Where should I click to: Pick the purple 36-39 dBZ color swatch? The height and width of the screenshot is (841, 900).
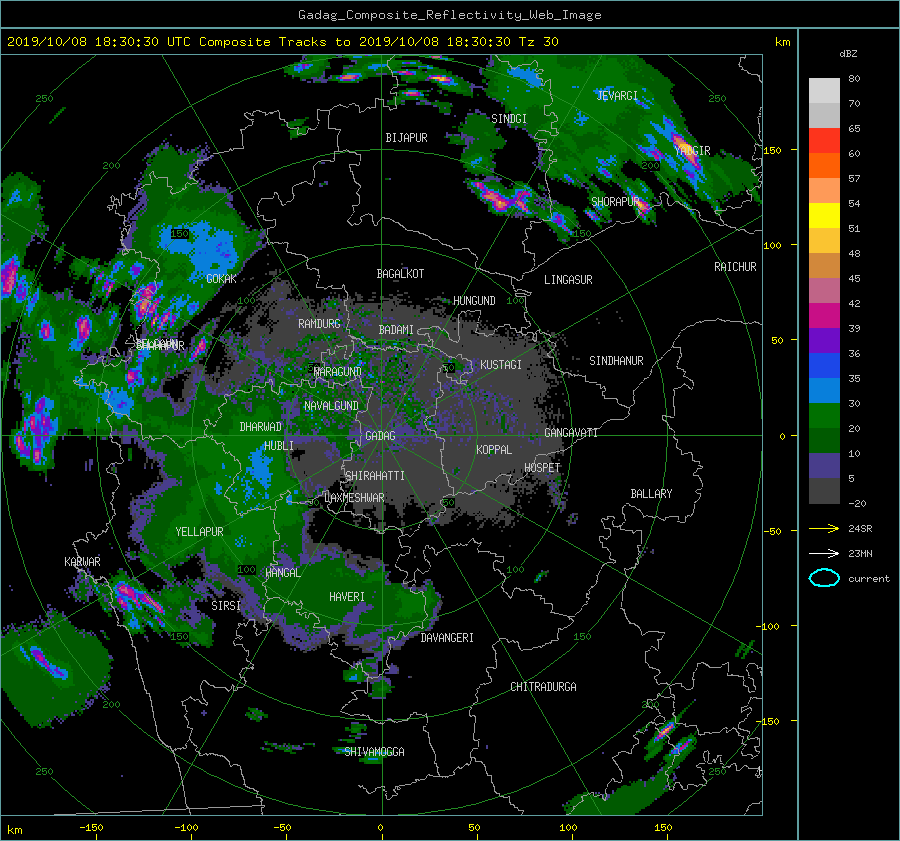pyautogui.click(x=824, y=340)
